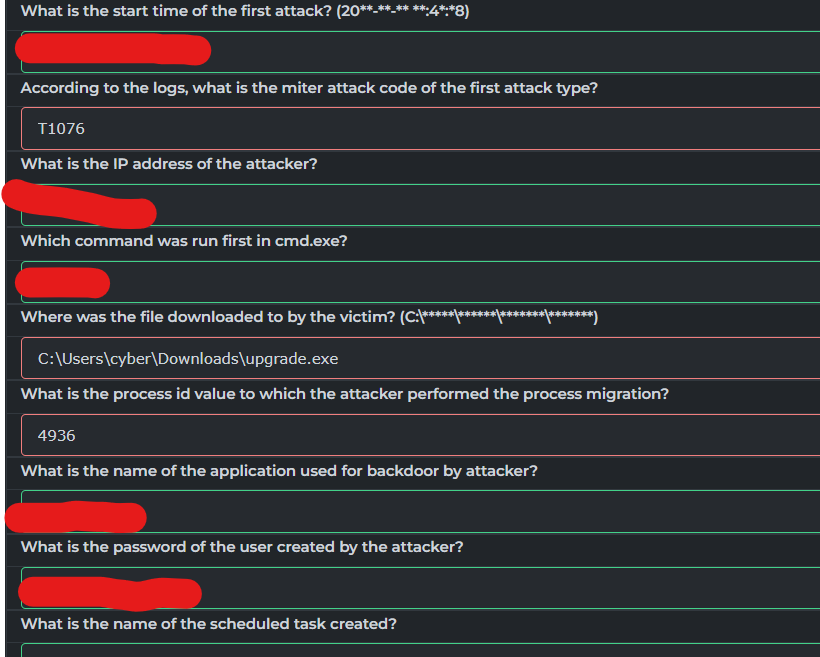Click the 'Which command was run first in cmd.exe?' label
Image resolution: width=820 pixels, height=657 pixels.
click(x=184, y=241)
